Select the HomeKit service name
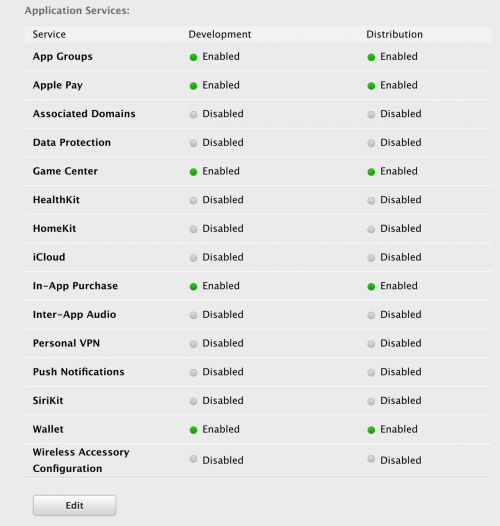The image size is (500, 526). click(54, 228)
